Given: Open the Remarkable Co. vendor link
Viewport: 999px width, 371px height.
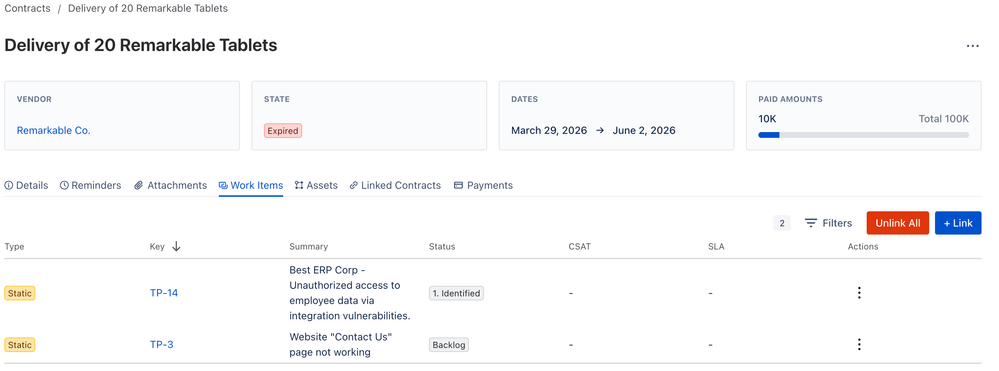Looking at the screenshot, I should (x=54, y=131).
